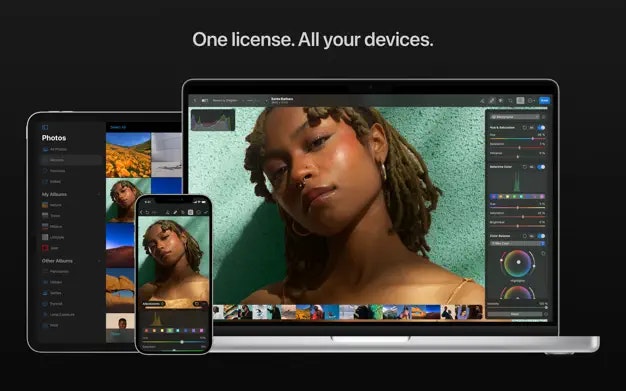This screenshot has width=626, height=391.
Task: Select the magenta swatch in Mac Selective Color
Action: coord(542,196)
